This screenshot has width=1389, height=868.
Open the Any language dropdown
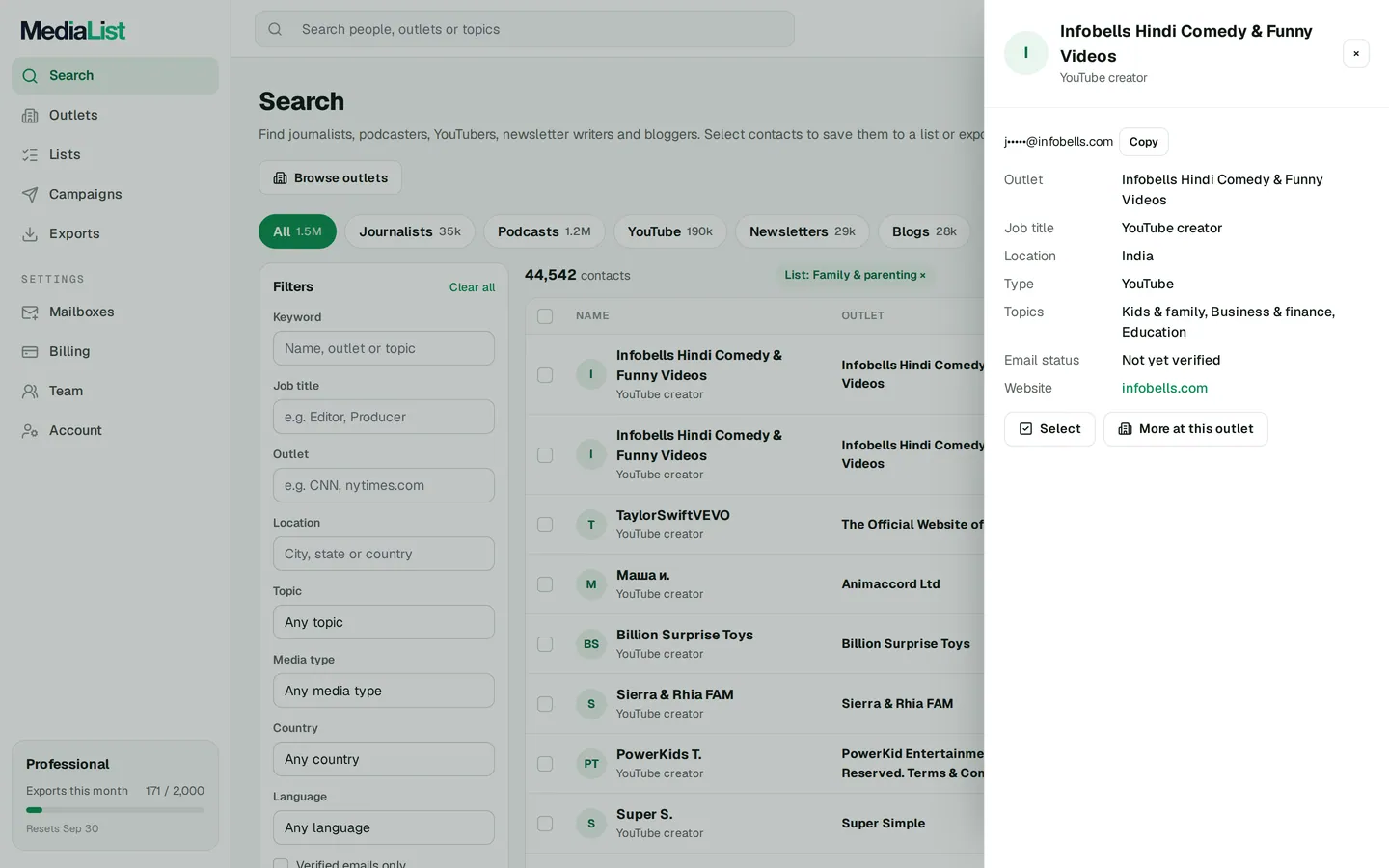click(x=384, y=827)
